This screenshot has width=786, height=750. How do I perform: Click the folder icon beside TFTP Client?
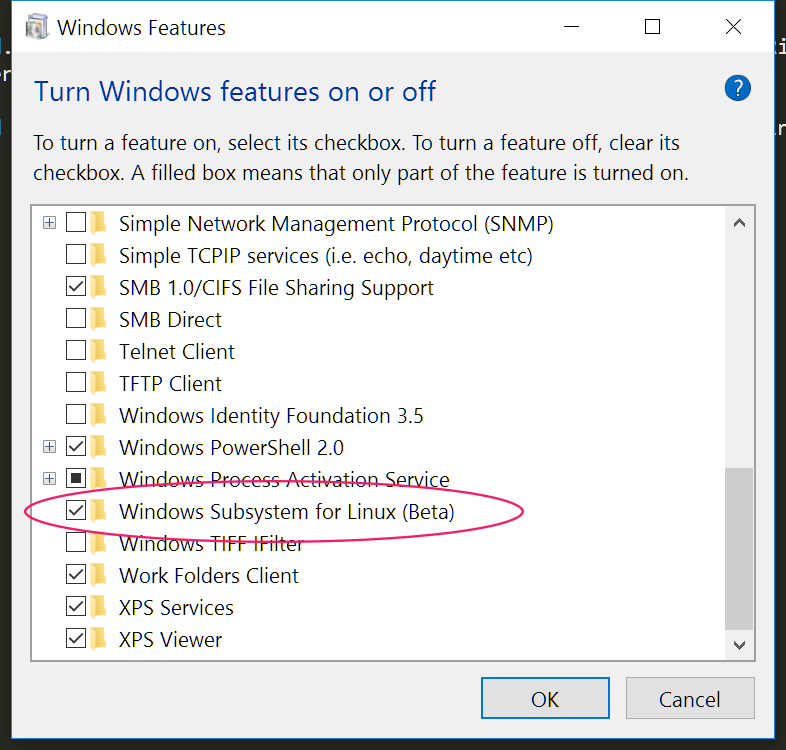pyautogui.click(x=99, y=383)
